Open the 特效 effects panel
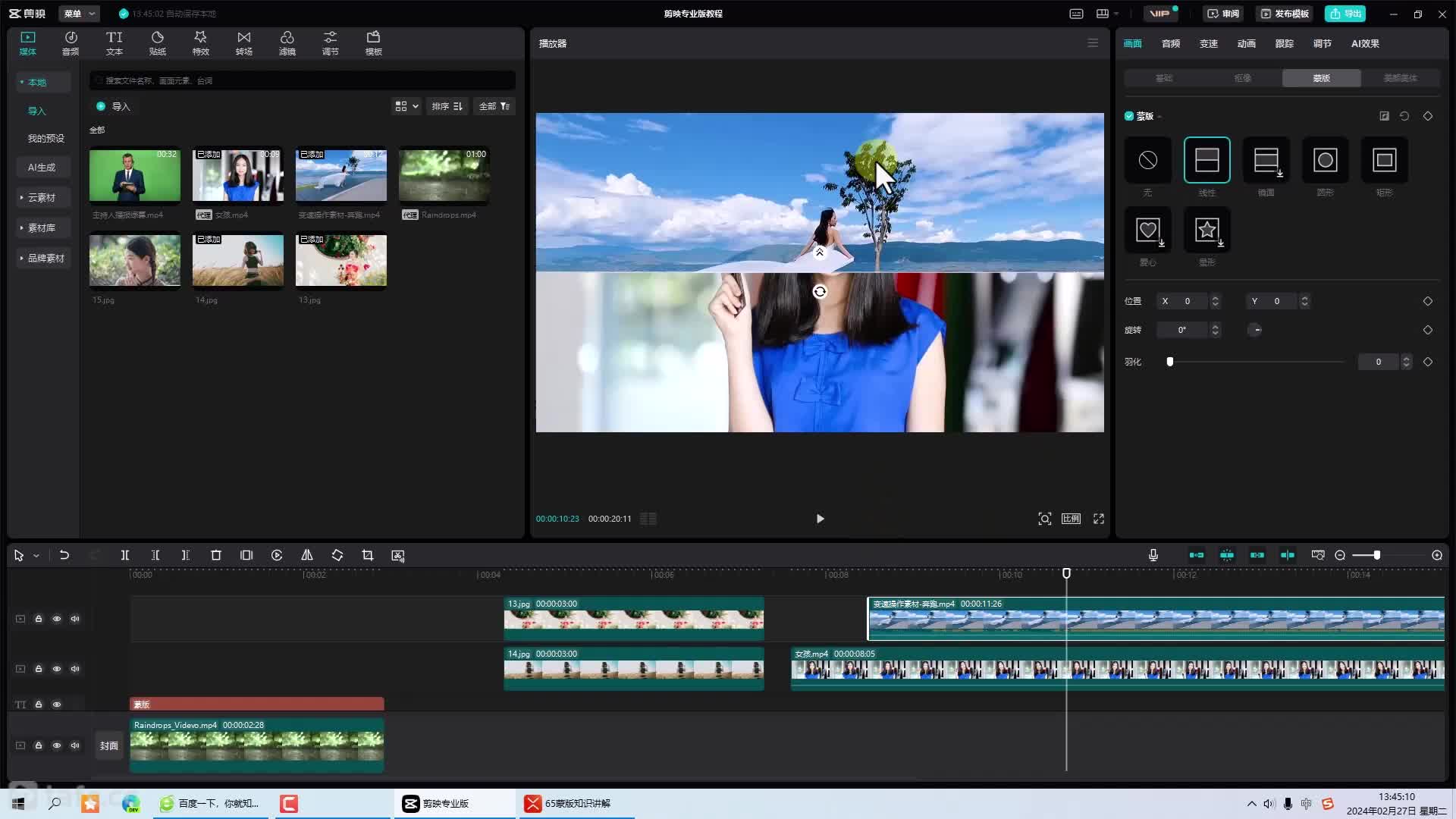The height and width of the screenshot is (819, 1456). 200,43
